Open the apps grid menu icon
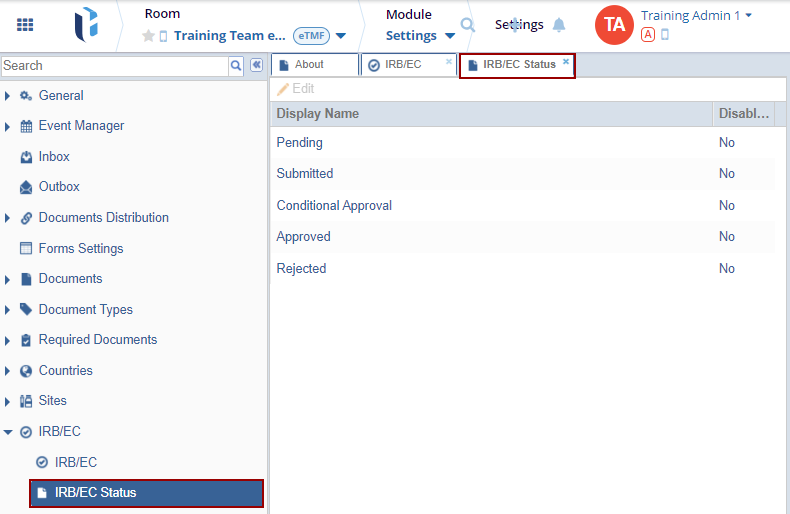Viewport: 790px width, 514px height. point(25,25)
